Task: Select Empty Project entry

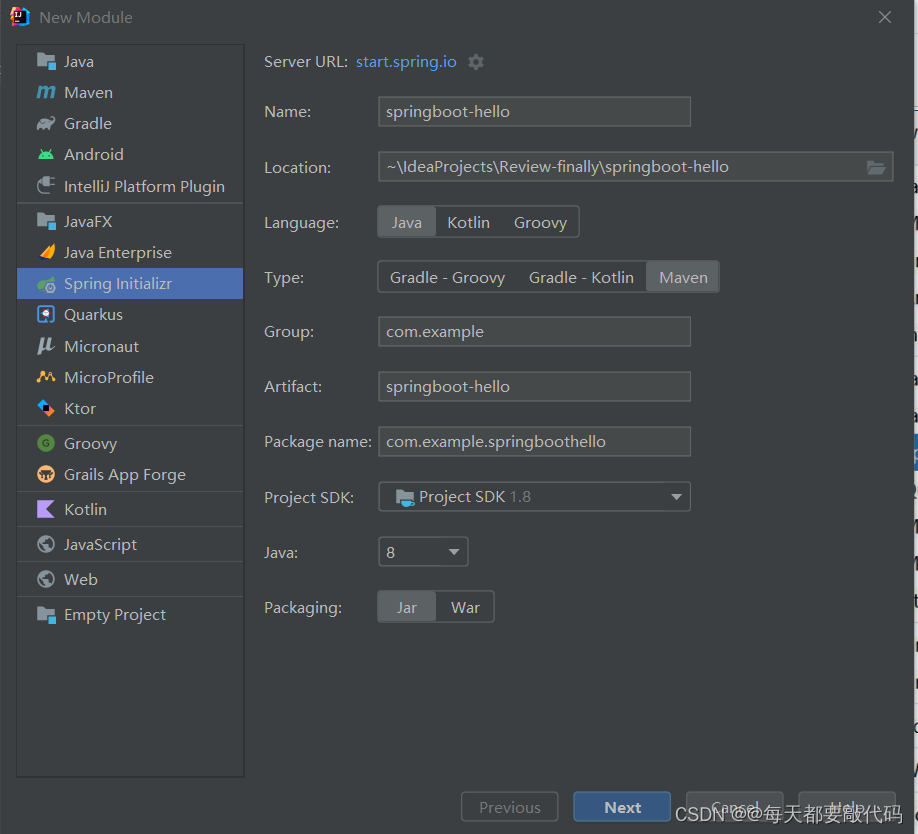Action: point(130,615)
